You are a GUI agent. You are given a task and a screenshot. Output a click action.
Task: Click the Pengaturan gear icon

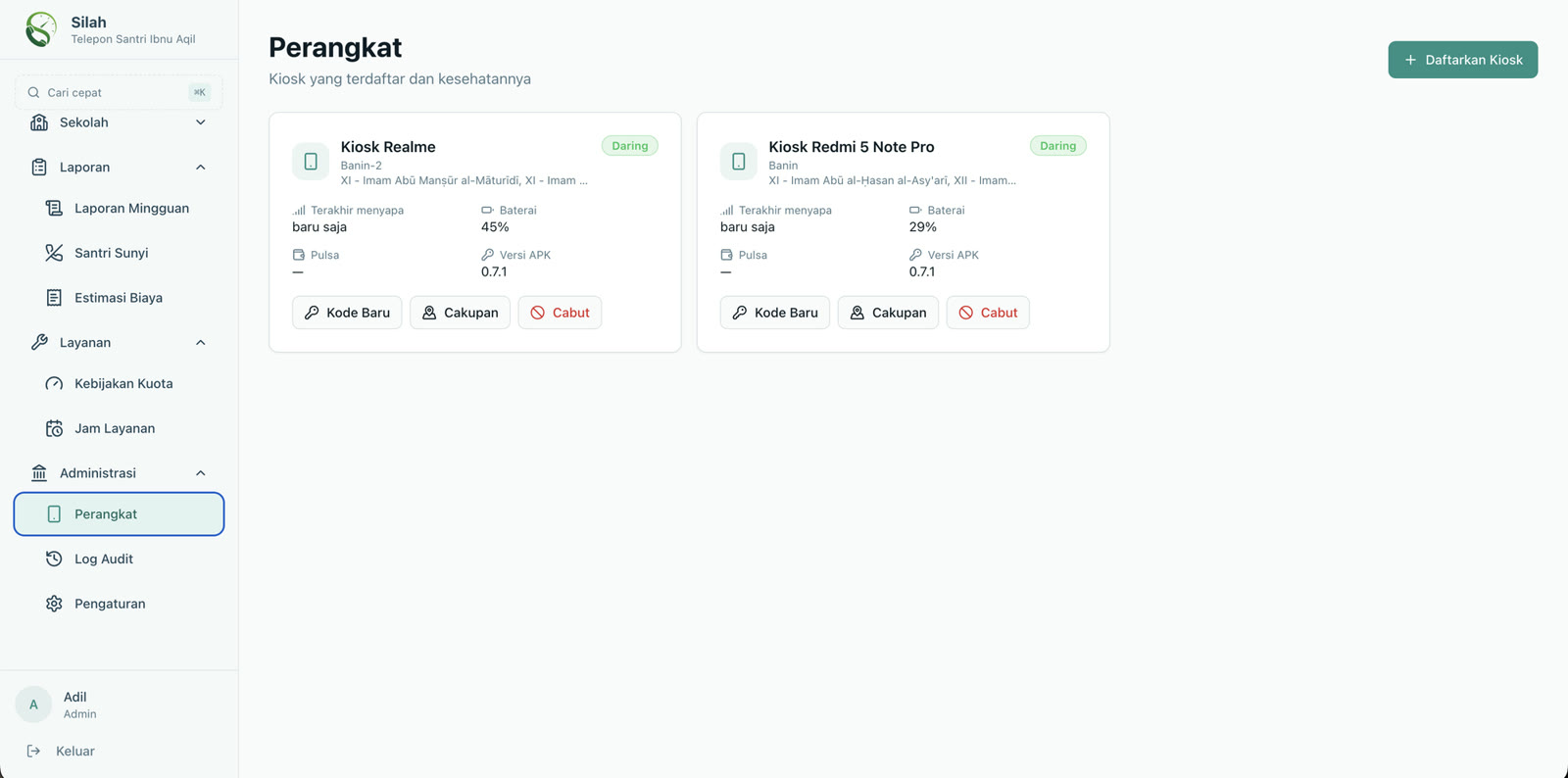coord(54,604)
